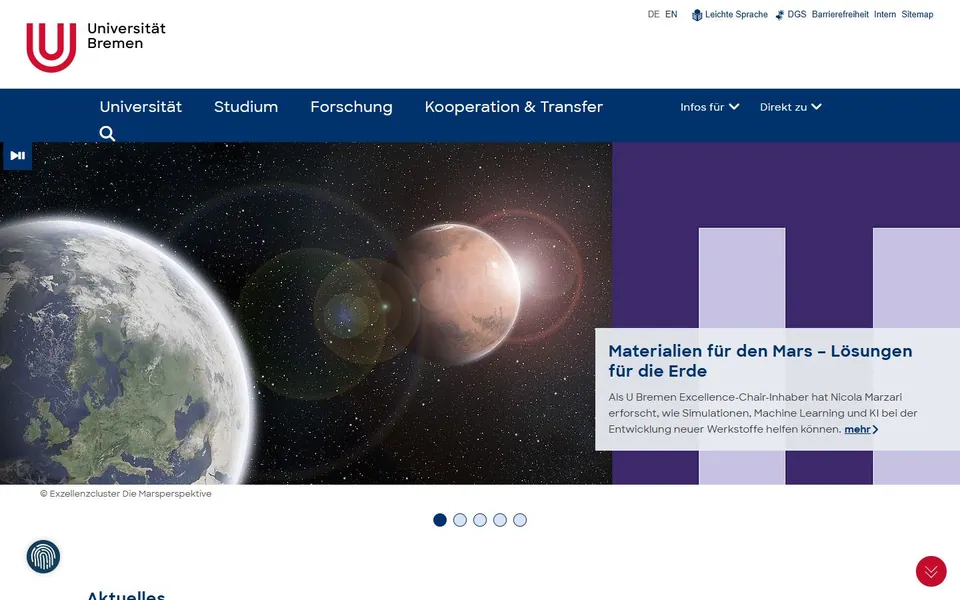Open the DGS link
Screen dimensions: 960x600
pyautogui.click(x=797, y=14)
